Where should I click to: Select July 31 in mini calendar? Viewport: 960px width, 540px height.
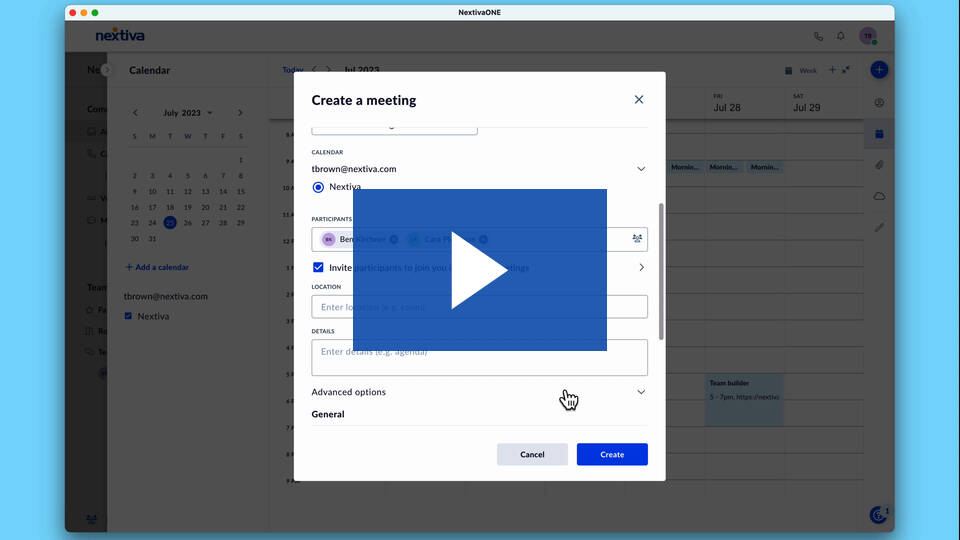pos(152,239)
